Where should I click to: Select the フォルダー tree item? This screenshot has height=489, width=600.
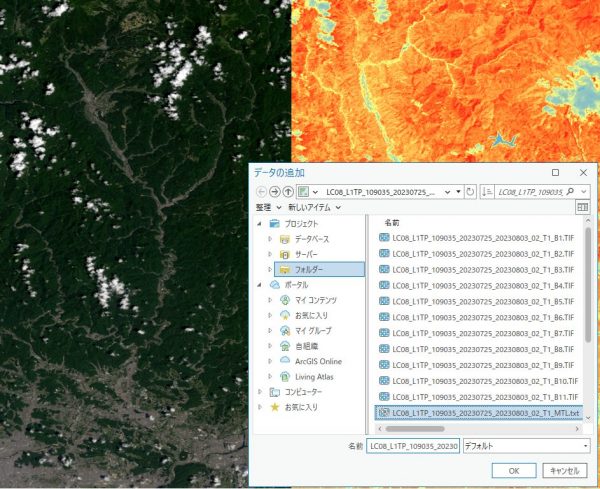click(319, 269)
